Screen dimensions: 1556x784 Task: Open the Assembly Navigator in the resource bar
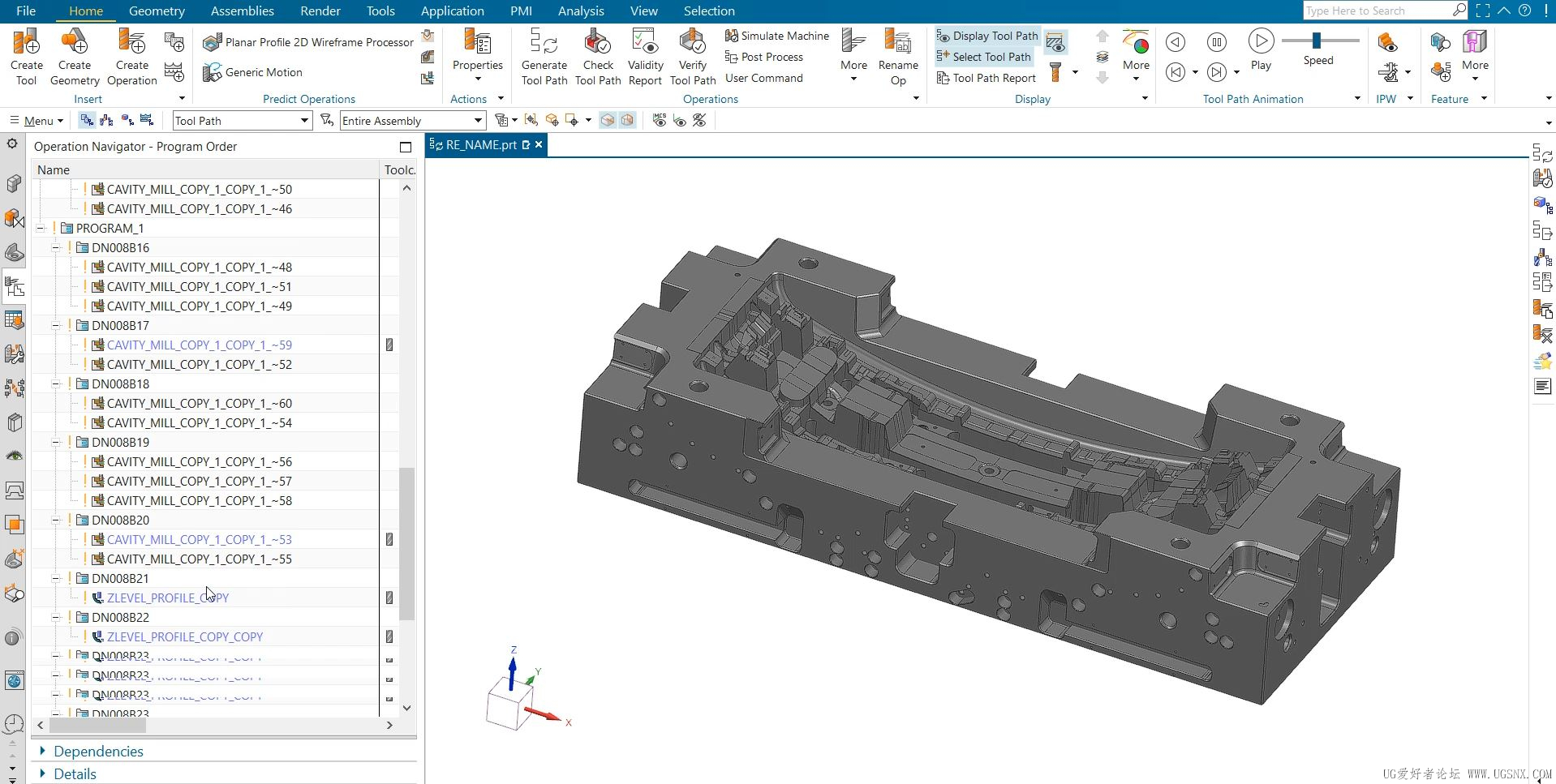point(14,183)
